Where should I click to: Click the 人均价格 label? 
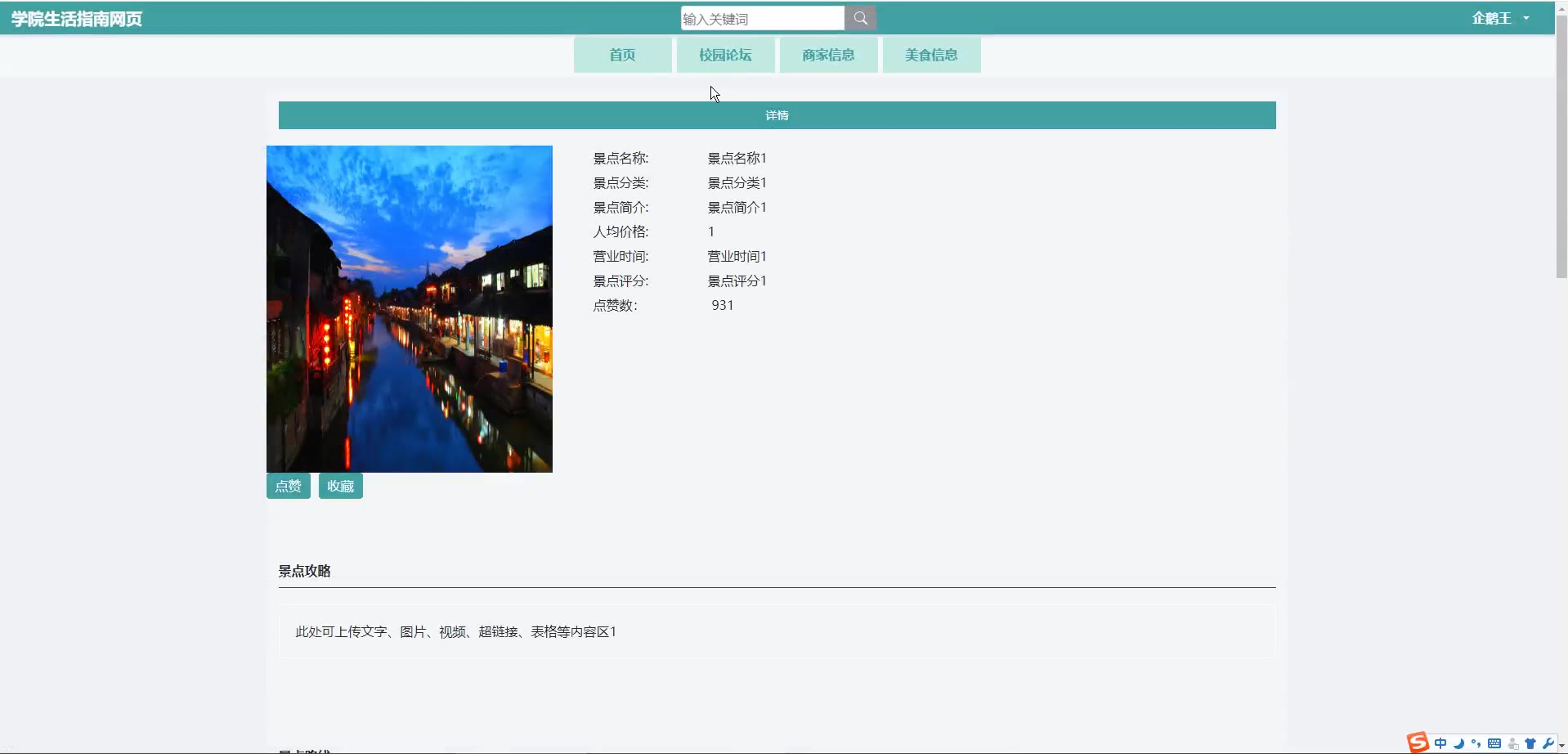coord(620,231)
